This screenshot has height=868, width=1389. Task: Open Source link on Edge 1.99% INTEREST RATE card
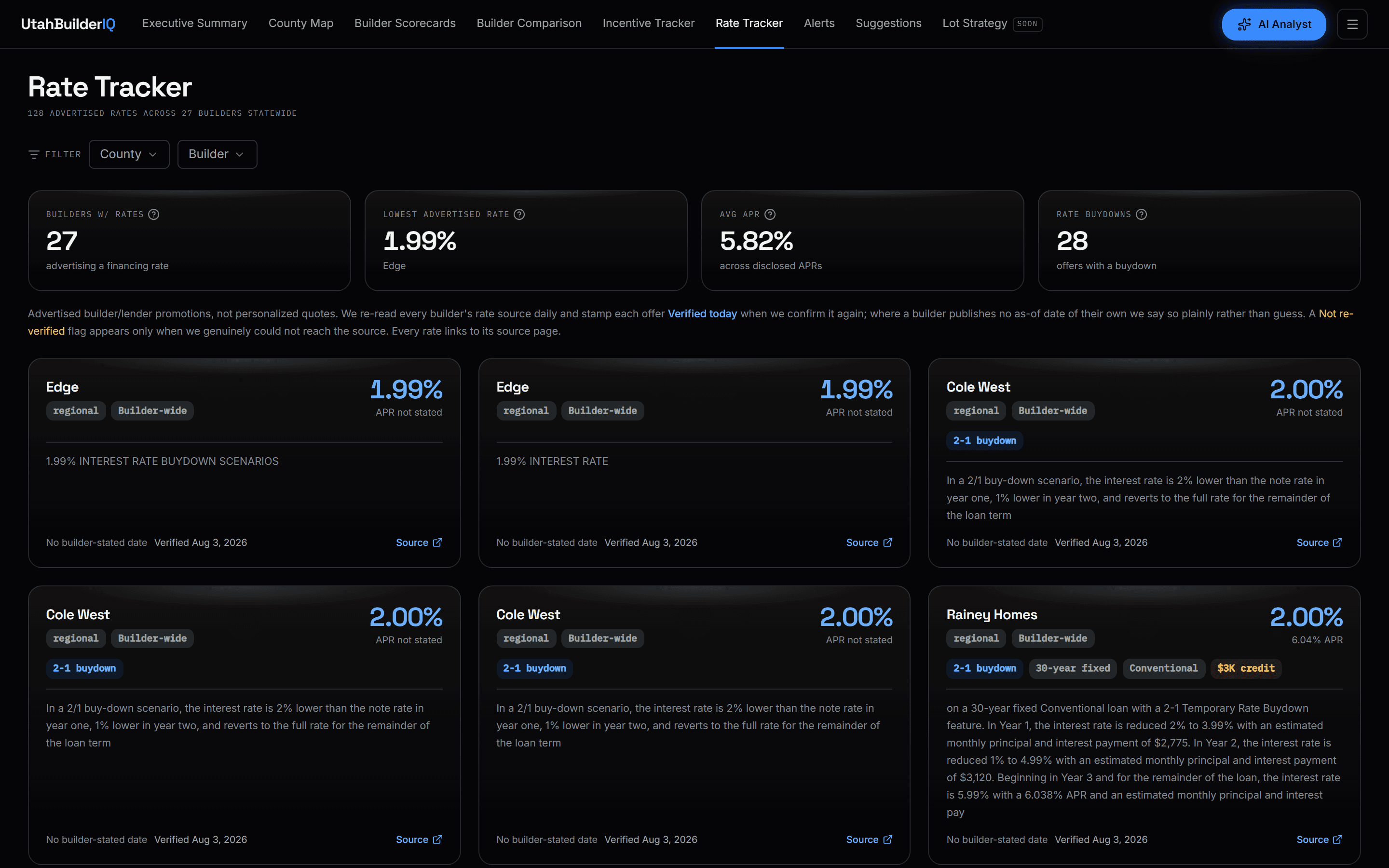869,542
